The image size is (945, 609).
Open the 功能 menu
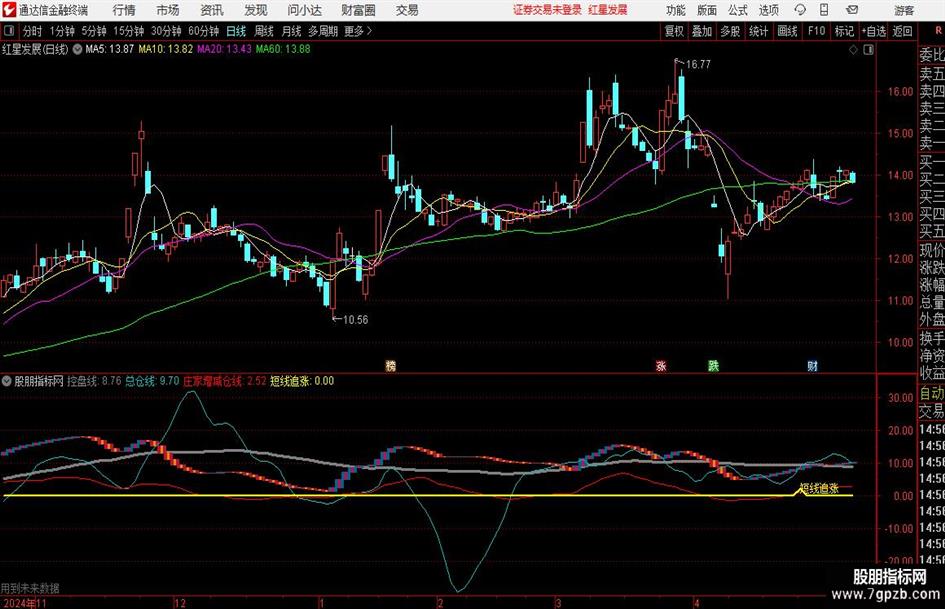point(676,10)
